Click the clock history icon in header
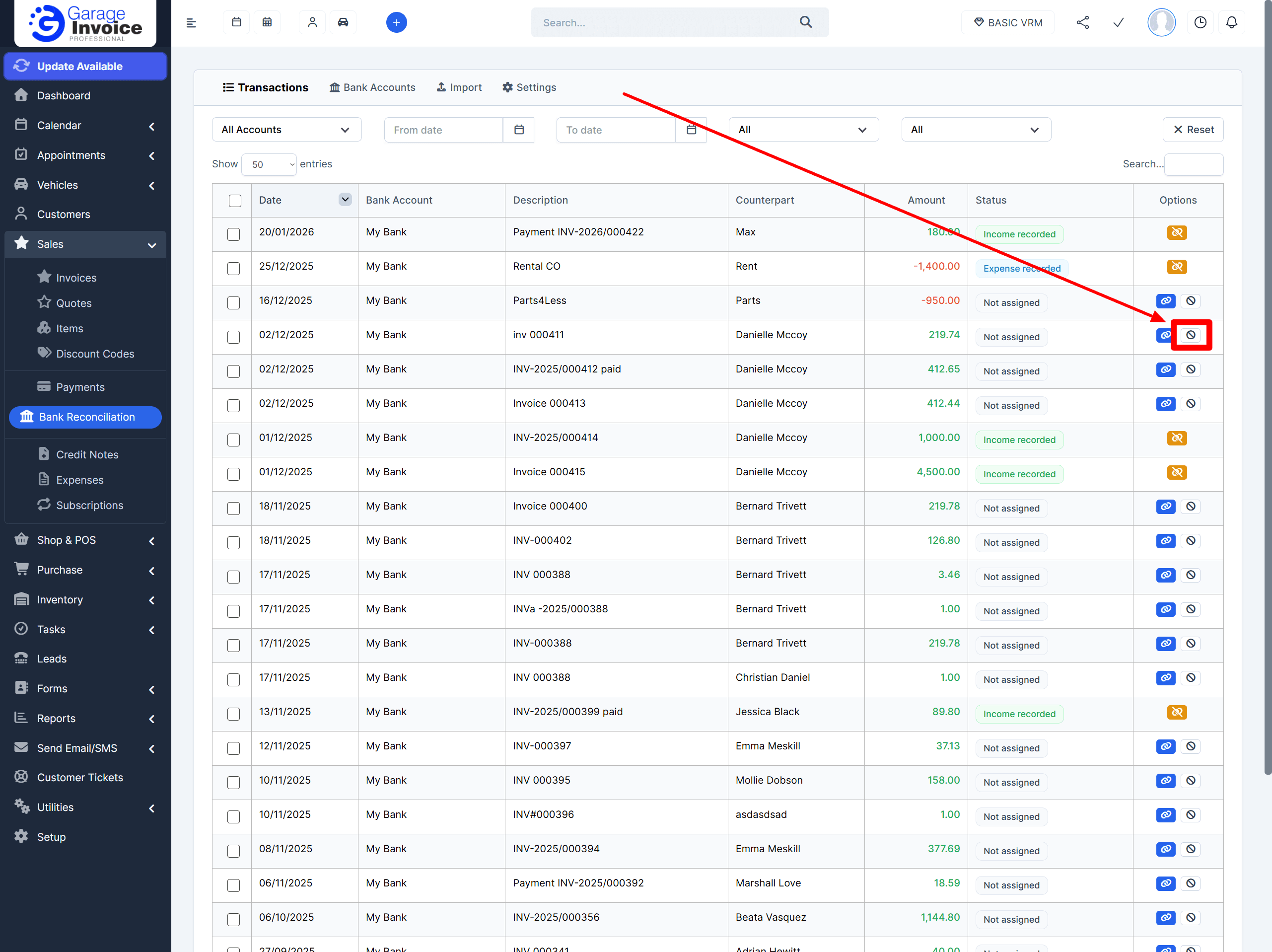This screenshot has height=952, width=1272. pyautogui.click(x=1200, y=22)
